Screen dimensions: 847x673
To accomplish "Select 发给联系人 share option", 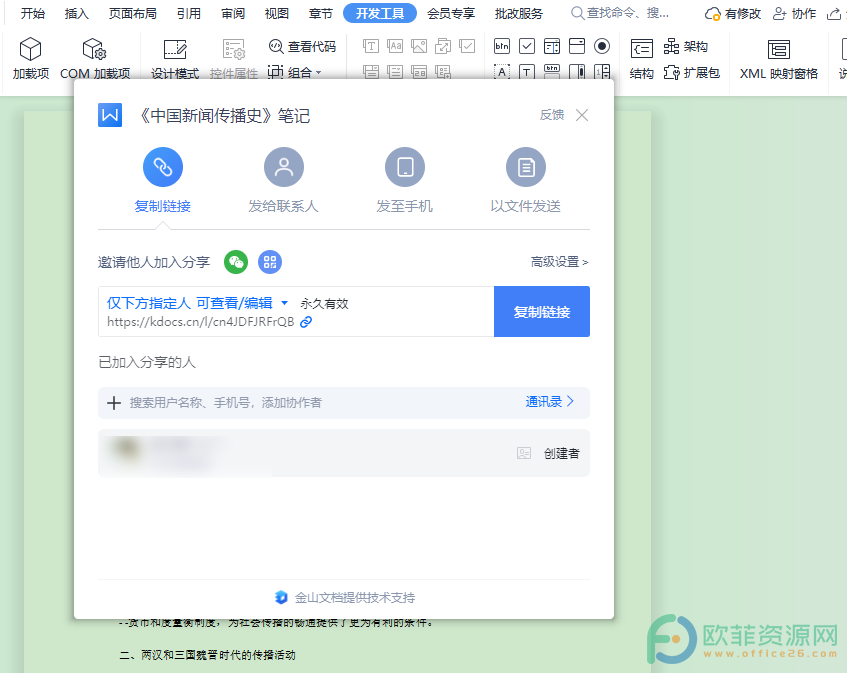I will click(284, 180).
